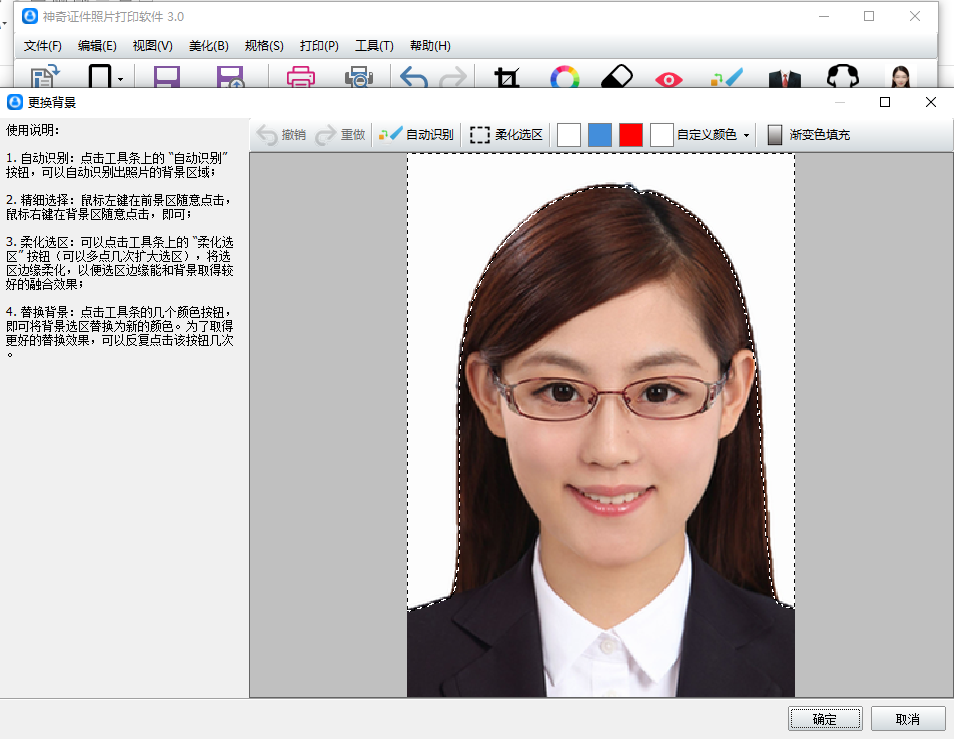Open the 美化(B) menu
Viewport: 954px width, 739px height.
(208, 46)
